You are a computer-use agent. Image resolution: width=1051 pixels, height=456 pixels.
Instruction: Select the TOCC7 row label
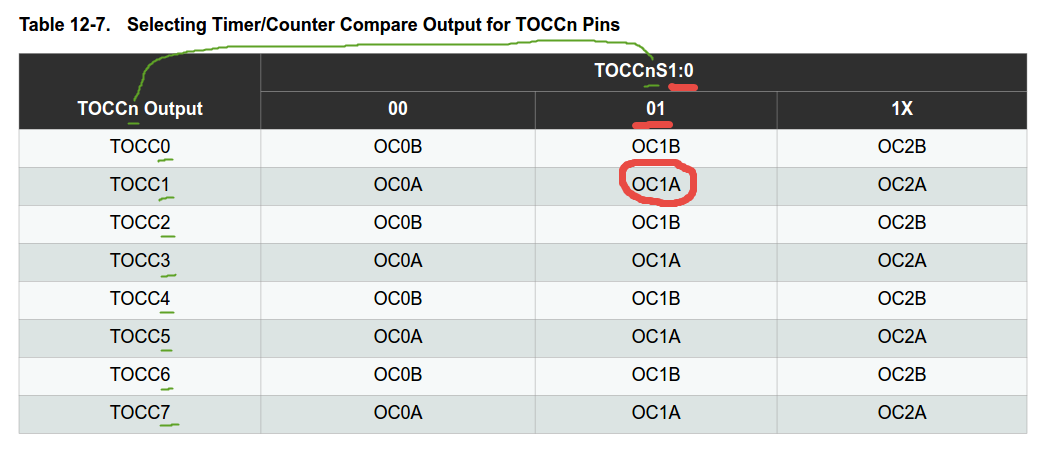[140, 412]
